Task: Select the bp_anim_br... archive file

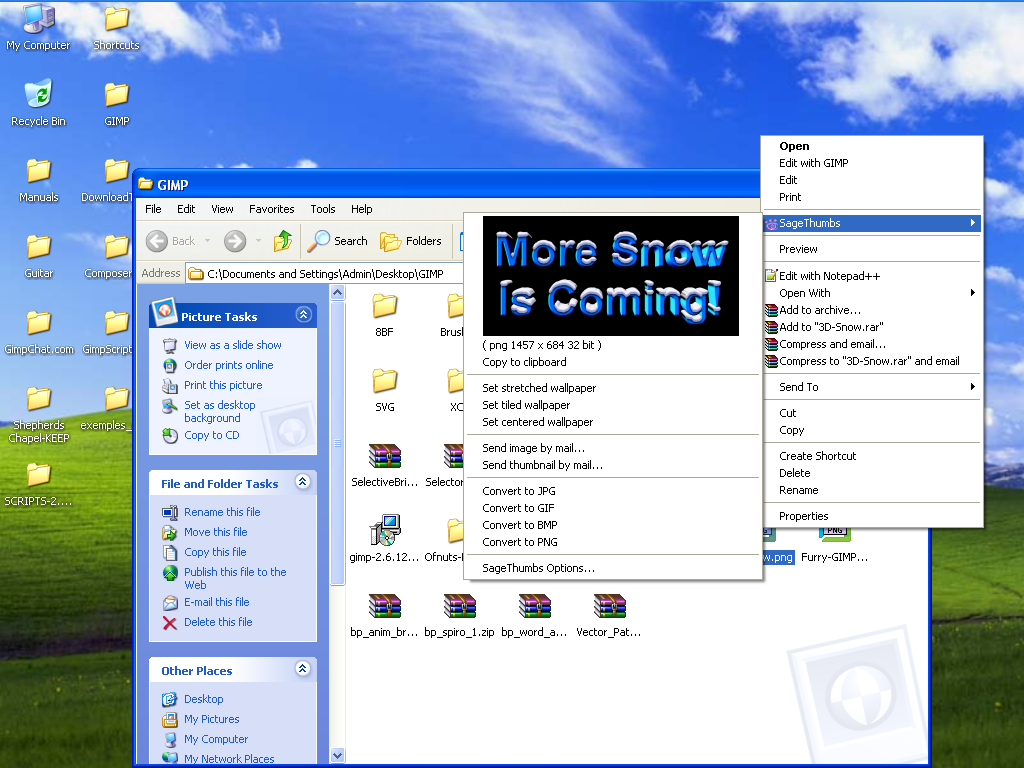Action: coord(385,615)
